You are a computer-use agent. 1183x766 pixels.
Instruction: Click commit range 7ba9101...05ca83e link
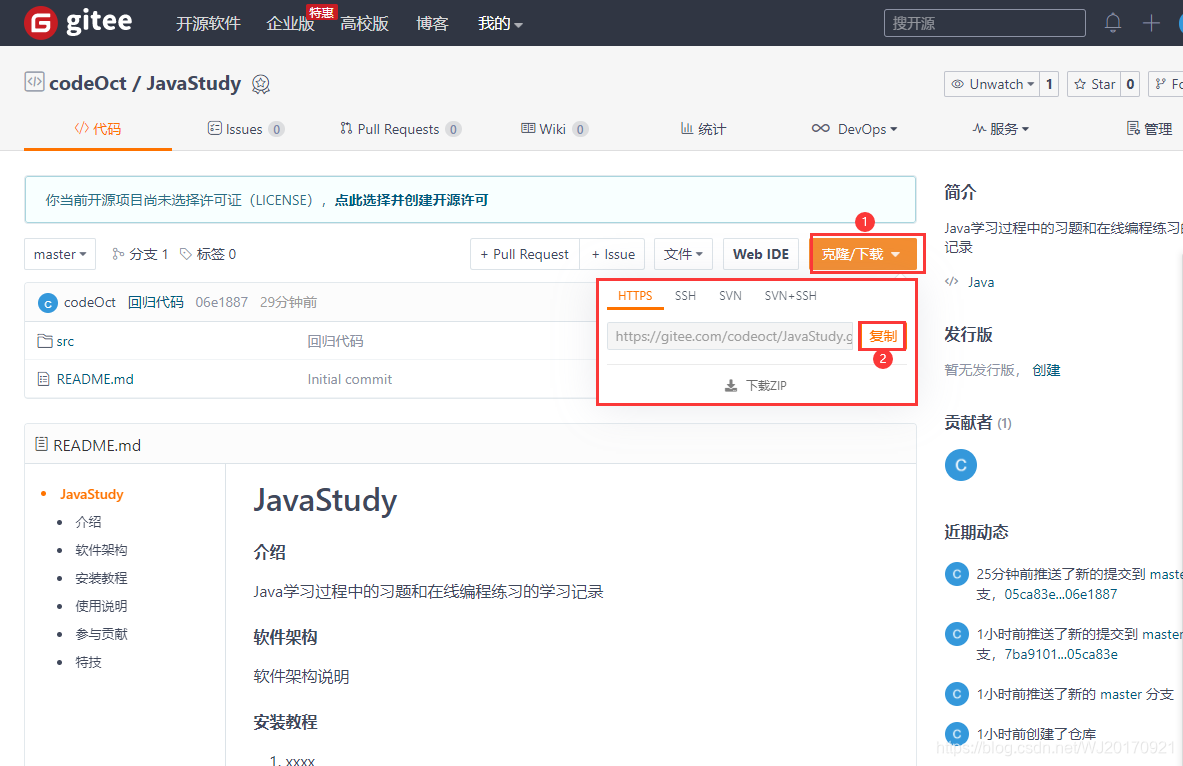coord(1061,654)
